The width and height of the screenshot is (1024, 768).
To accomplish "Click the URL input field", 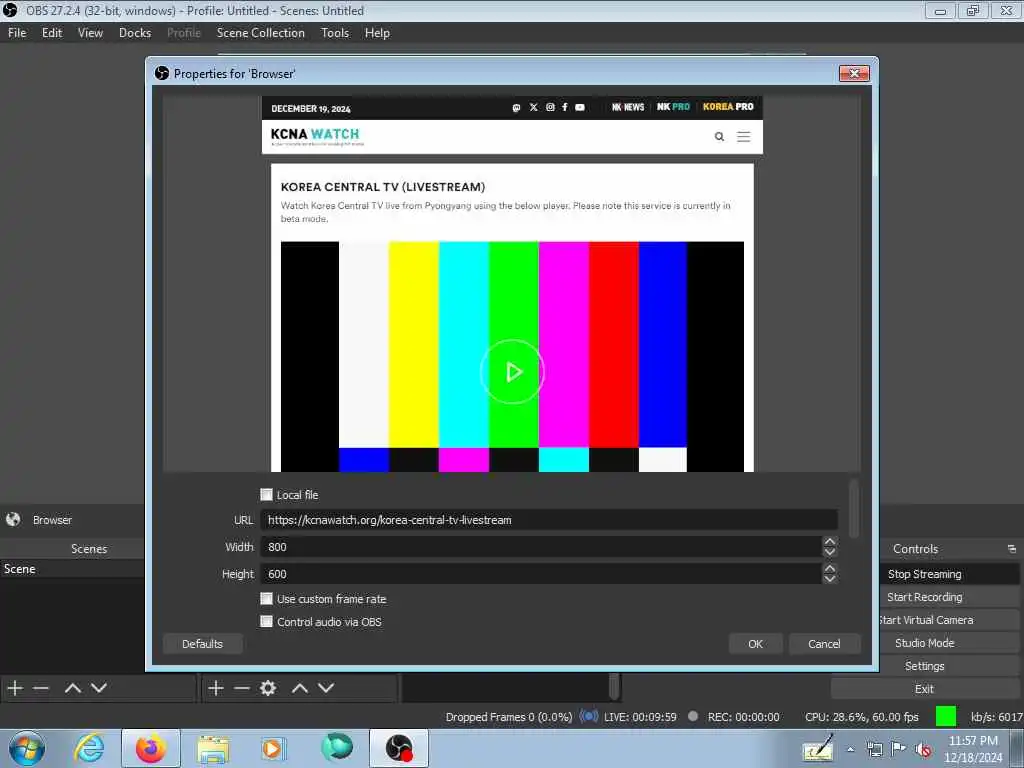I will pos(549,520).
